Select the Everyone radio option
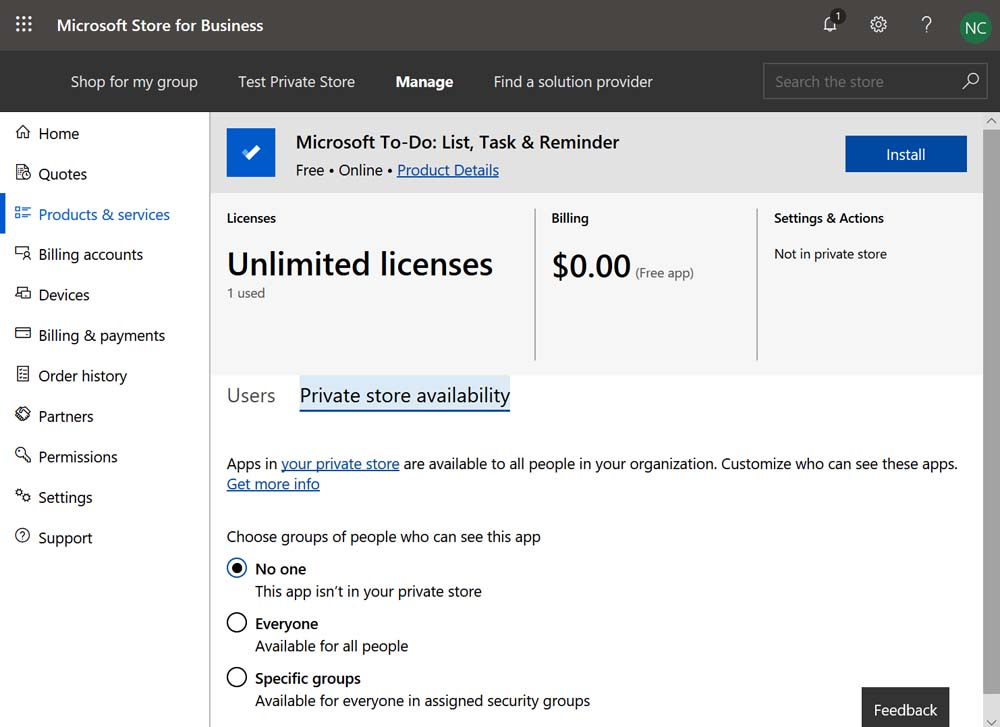 (x=237, y=622)
